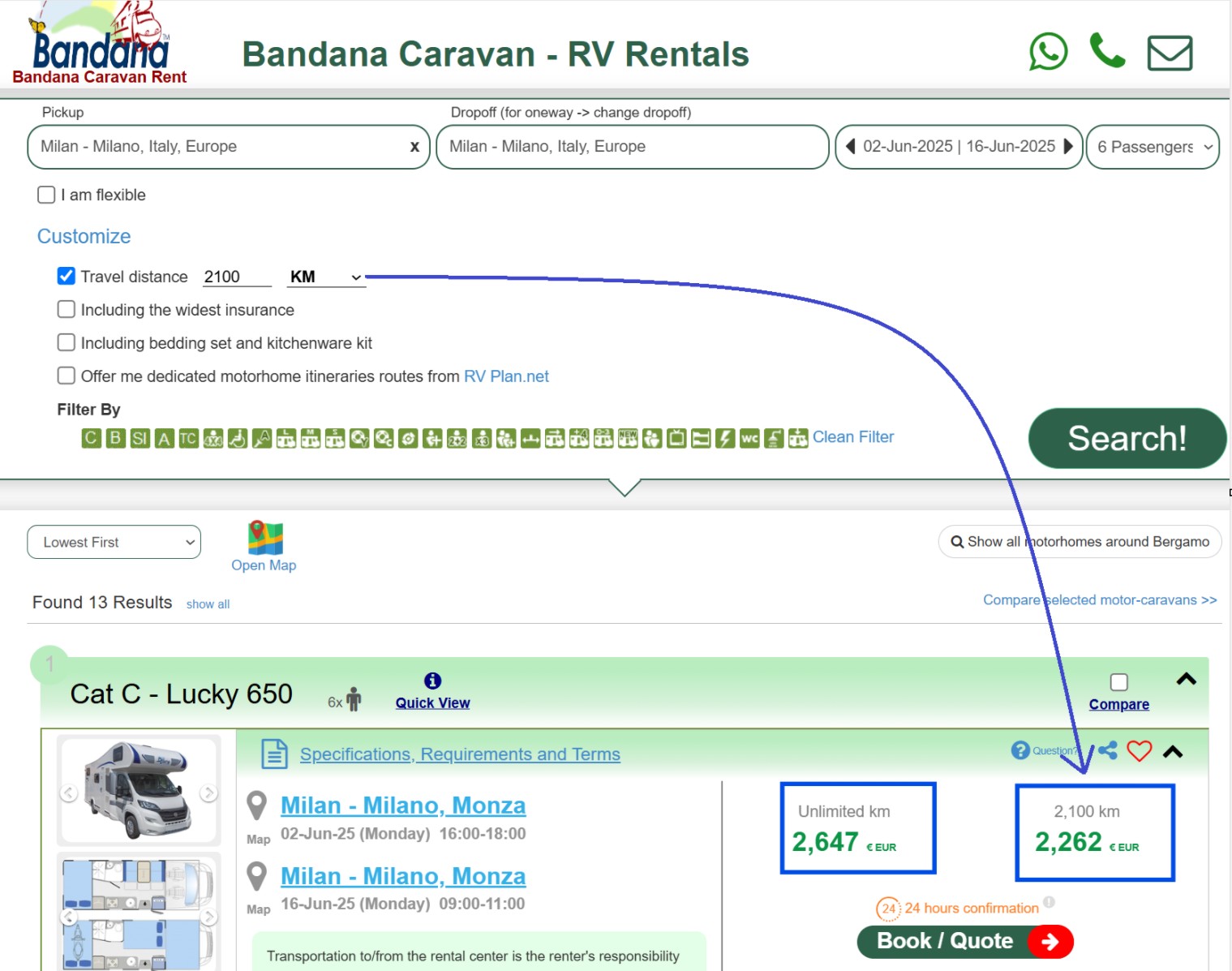Clear pickup location with x
This screenshot has width=1232, height=971.
pyautogui.click(x=414, y=147)
